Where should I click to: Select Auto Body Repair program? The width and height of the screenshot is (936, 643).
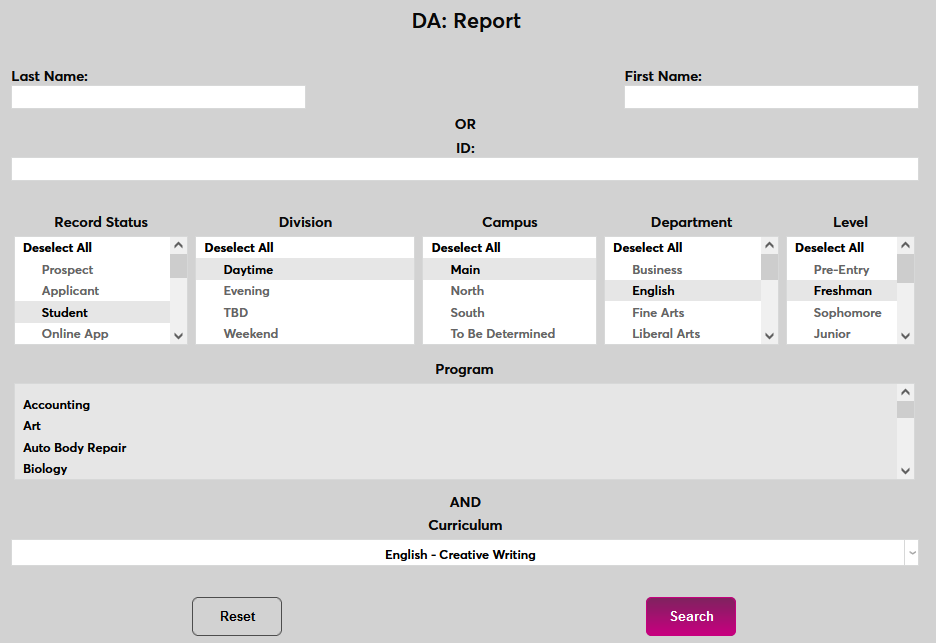(x=75, y=448)
